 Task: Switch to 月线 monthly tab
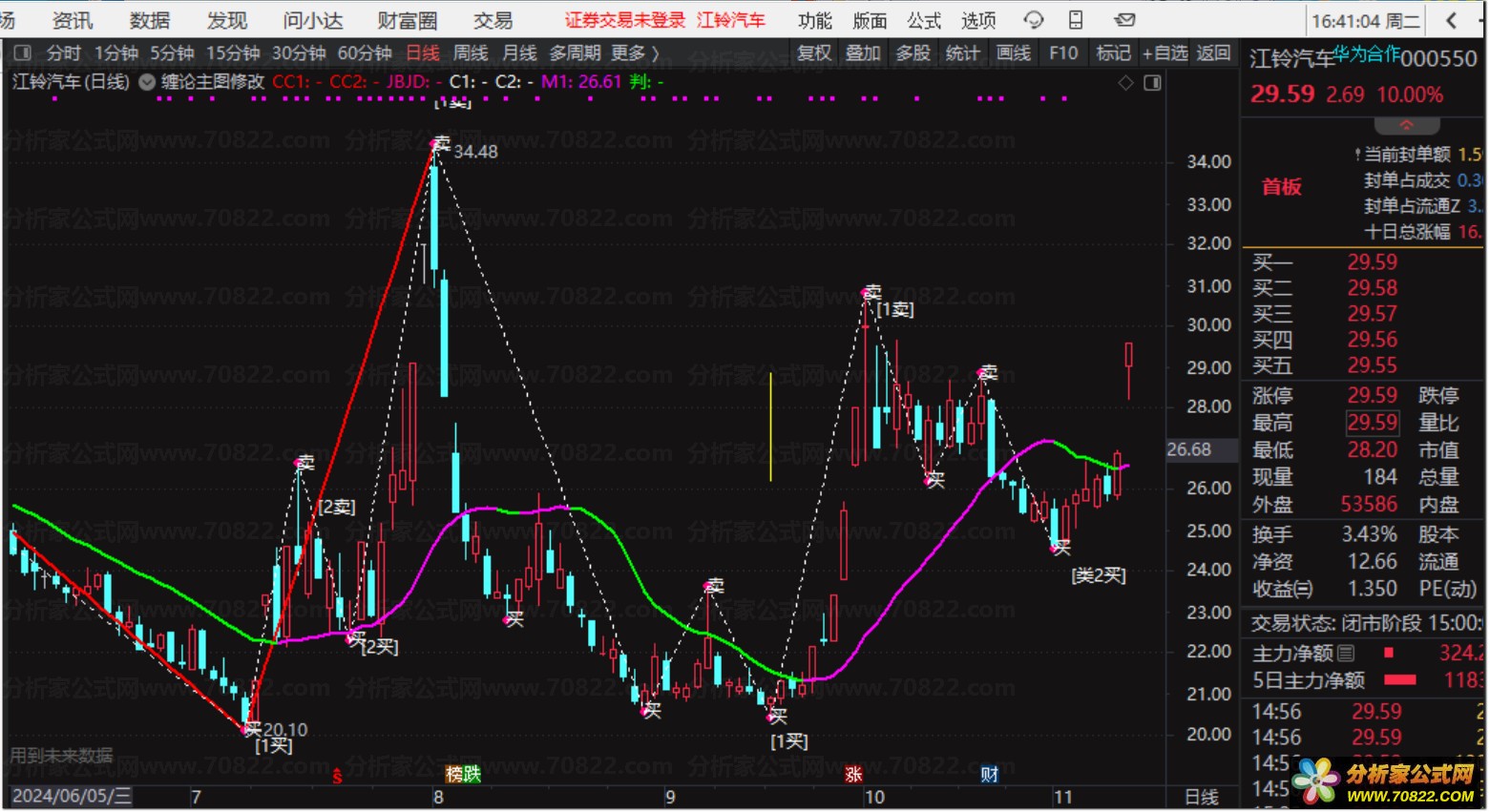(x=519, y=53)
